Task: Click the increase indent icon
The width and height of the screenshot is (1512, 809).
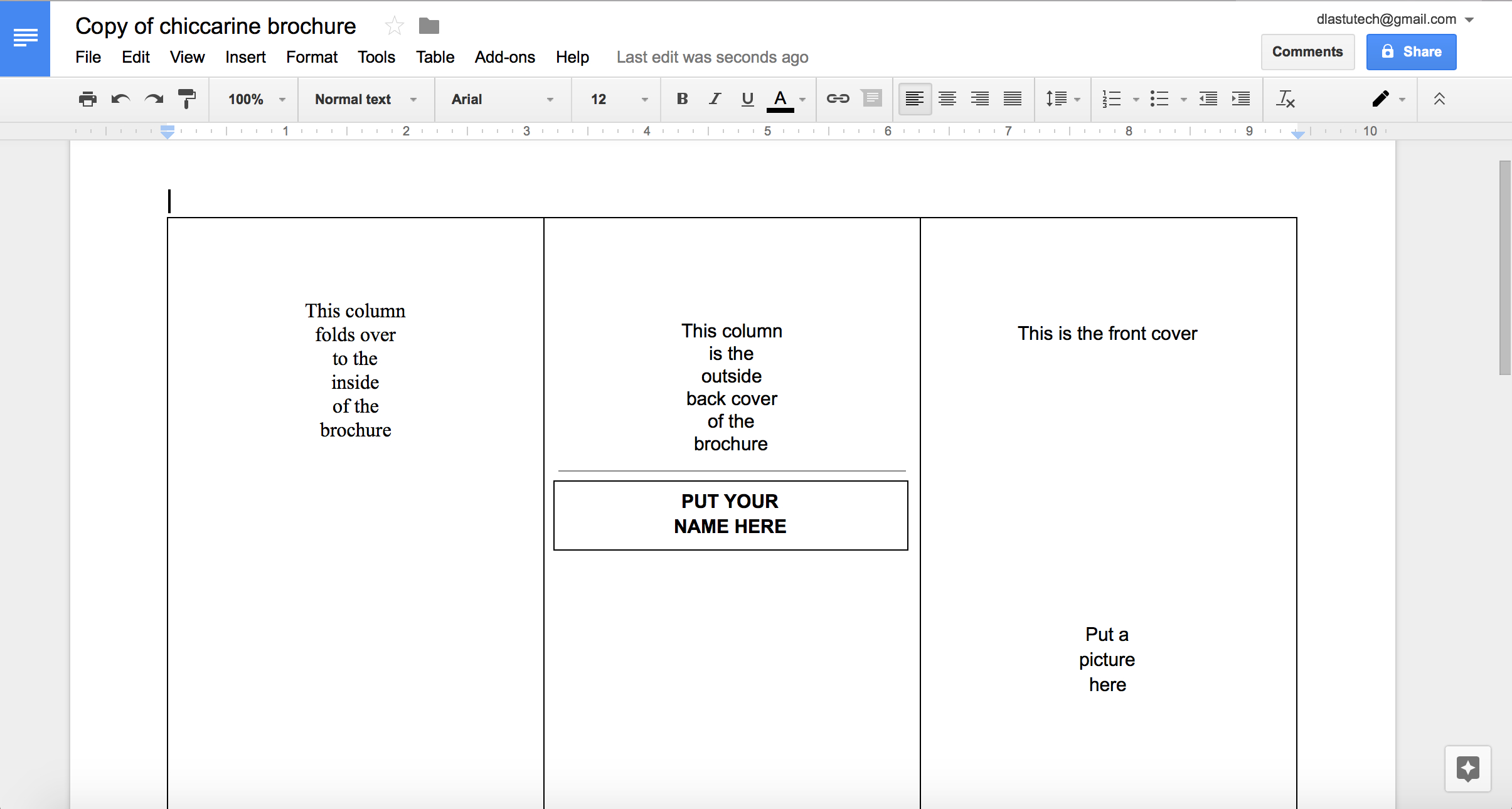Action: pyautogui.click(x=1243, y=99)
